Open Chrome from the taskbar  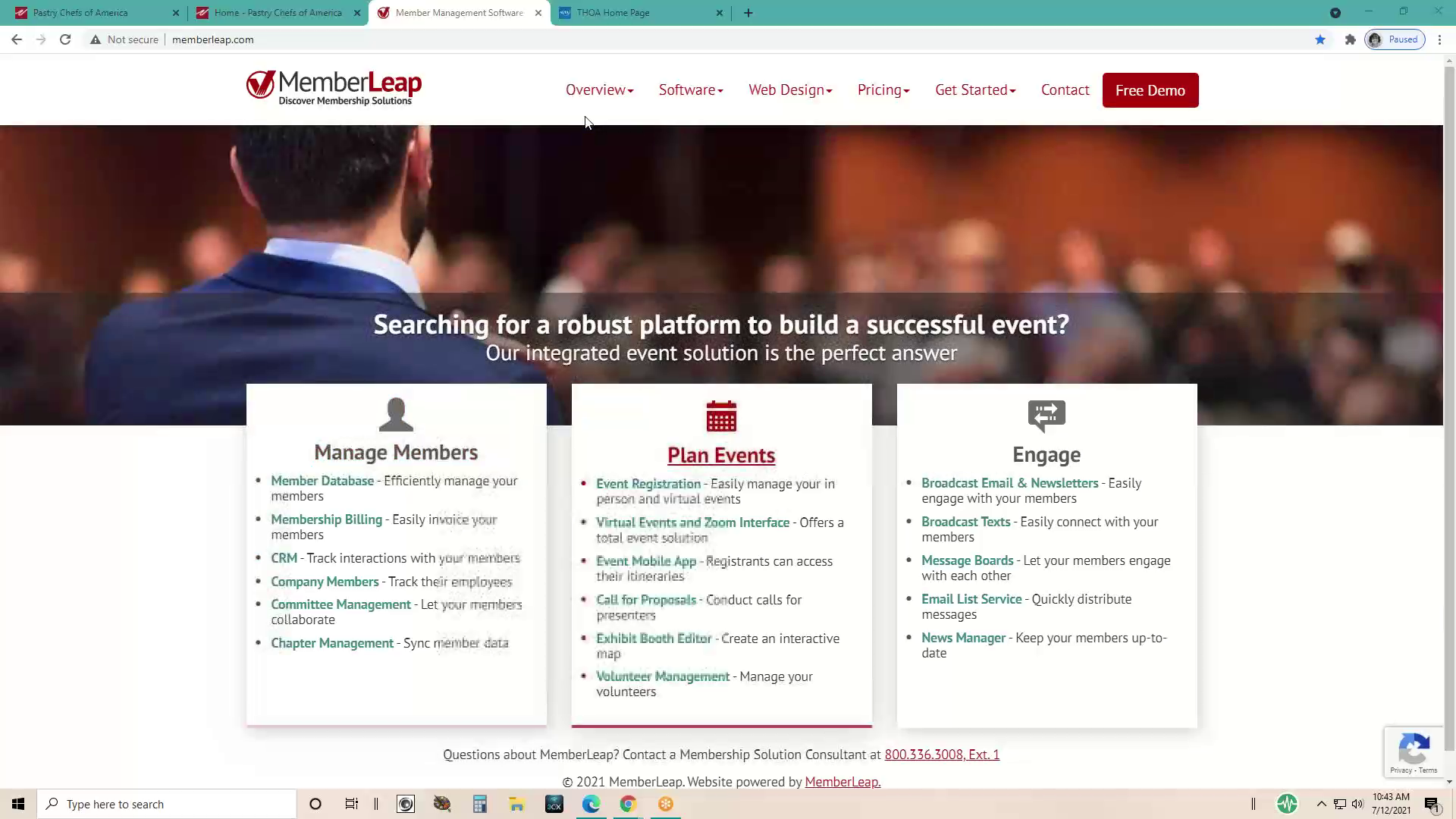click(628, 804)
